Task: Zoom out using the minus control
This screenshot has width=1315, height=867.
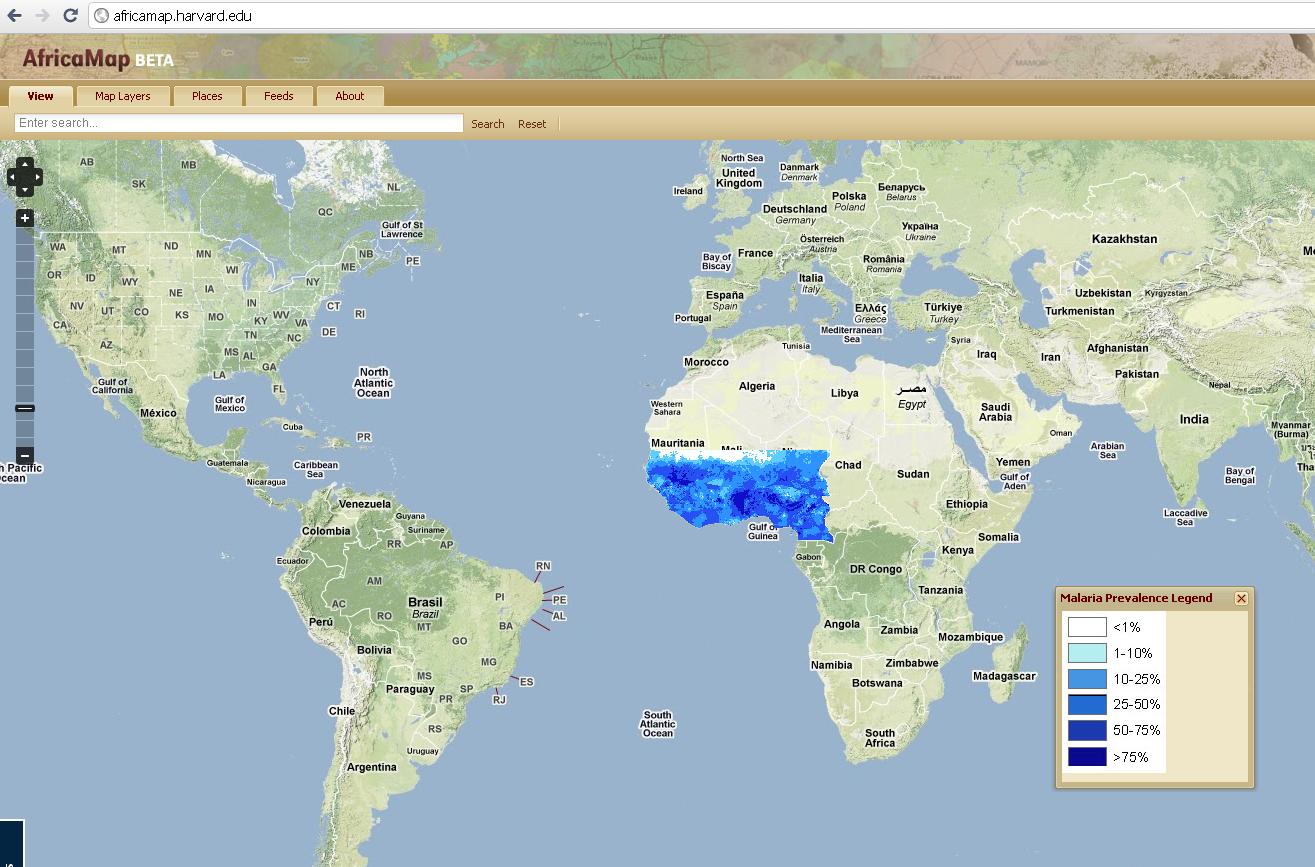Action: point(25,456)
